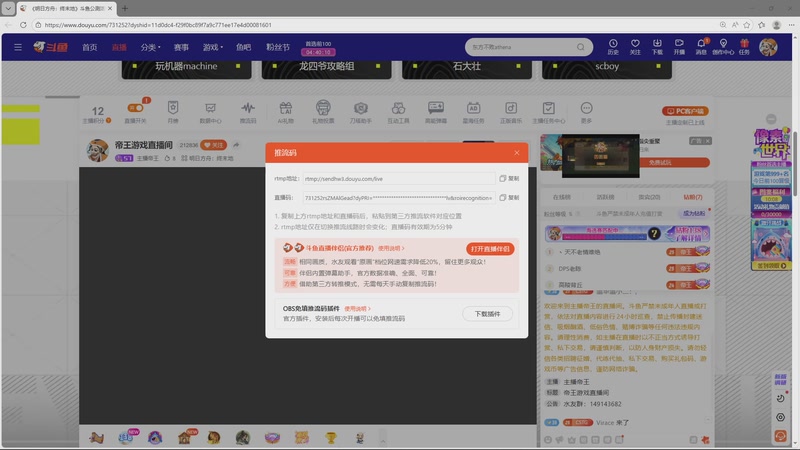Screen dimensions: 800x450
Task: Open 使用说明 link beside OBS免填推流码插件
Action: (357, 309)
